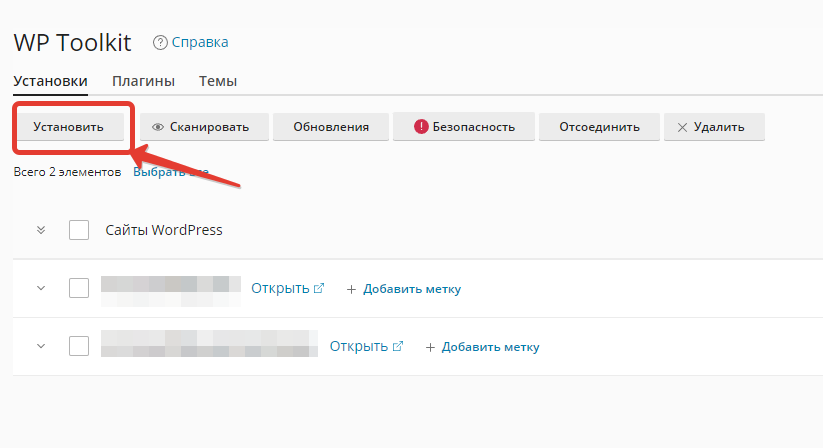The height and width of the screenshot is (448, 823).
Task: Click the red warning icon on Безопасность
Action: point(421,126)
